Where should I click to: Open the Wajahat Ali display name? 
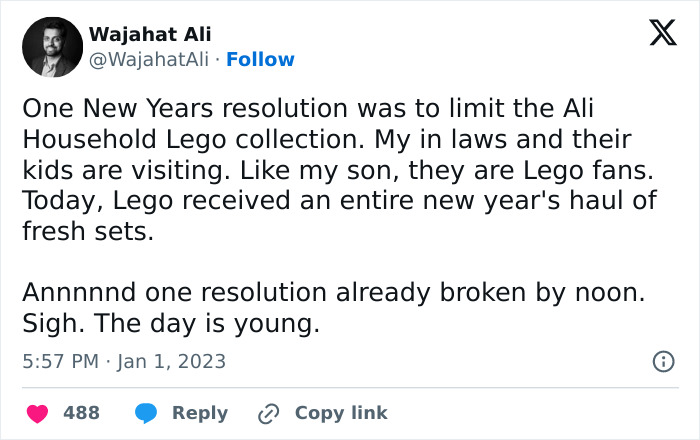coord(150,34)
